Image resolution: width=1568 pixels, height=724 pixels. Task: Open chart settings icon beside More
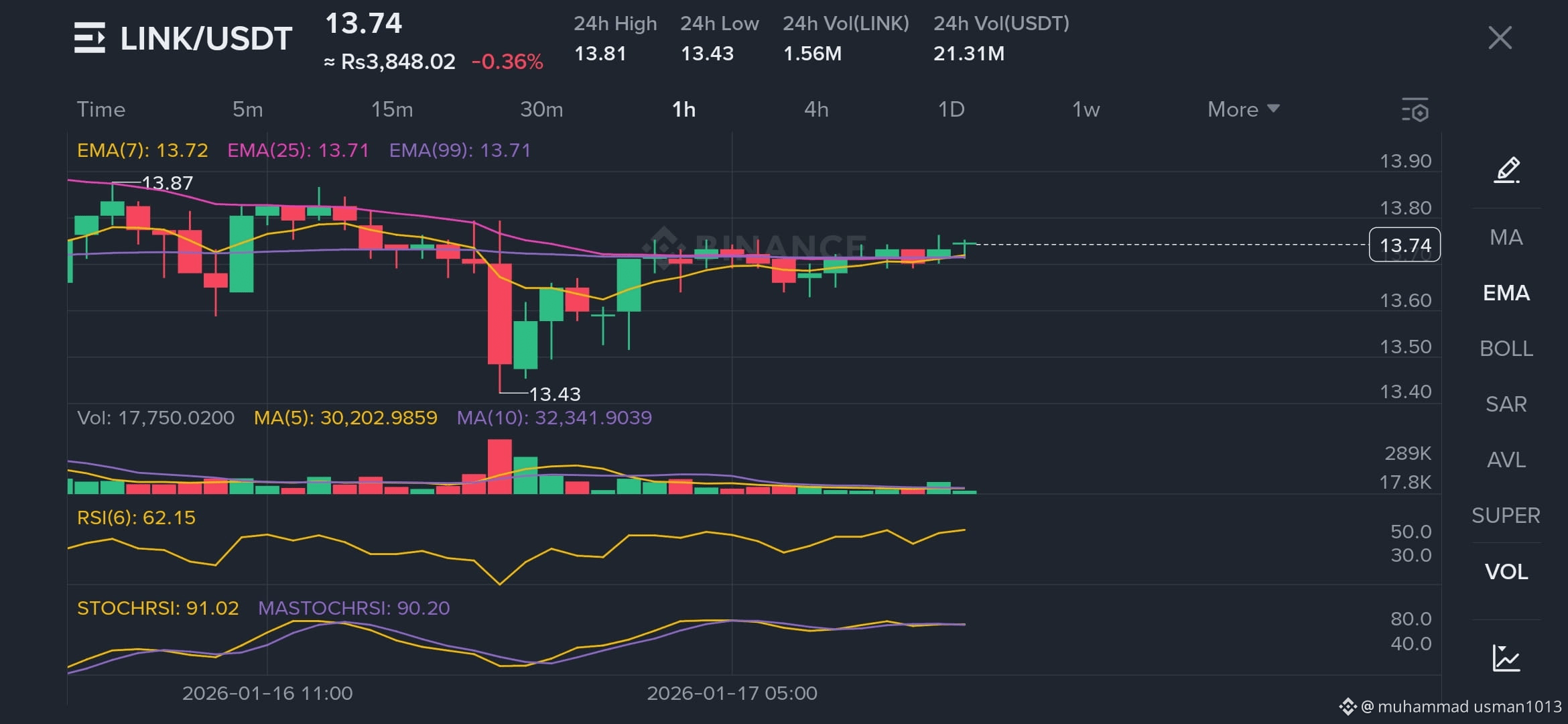(x=1415, y=110)
